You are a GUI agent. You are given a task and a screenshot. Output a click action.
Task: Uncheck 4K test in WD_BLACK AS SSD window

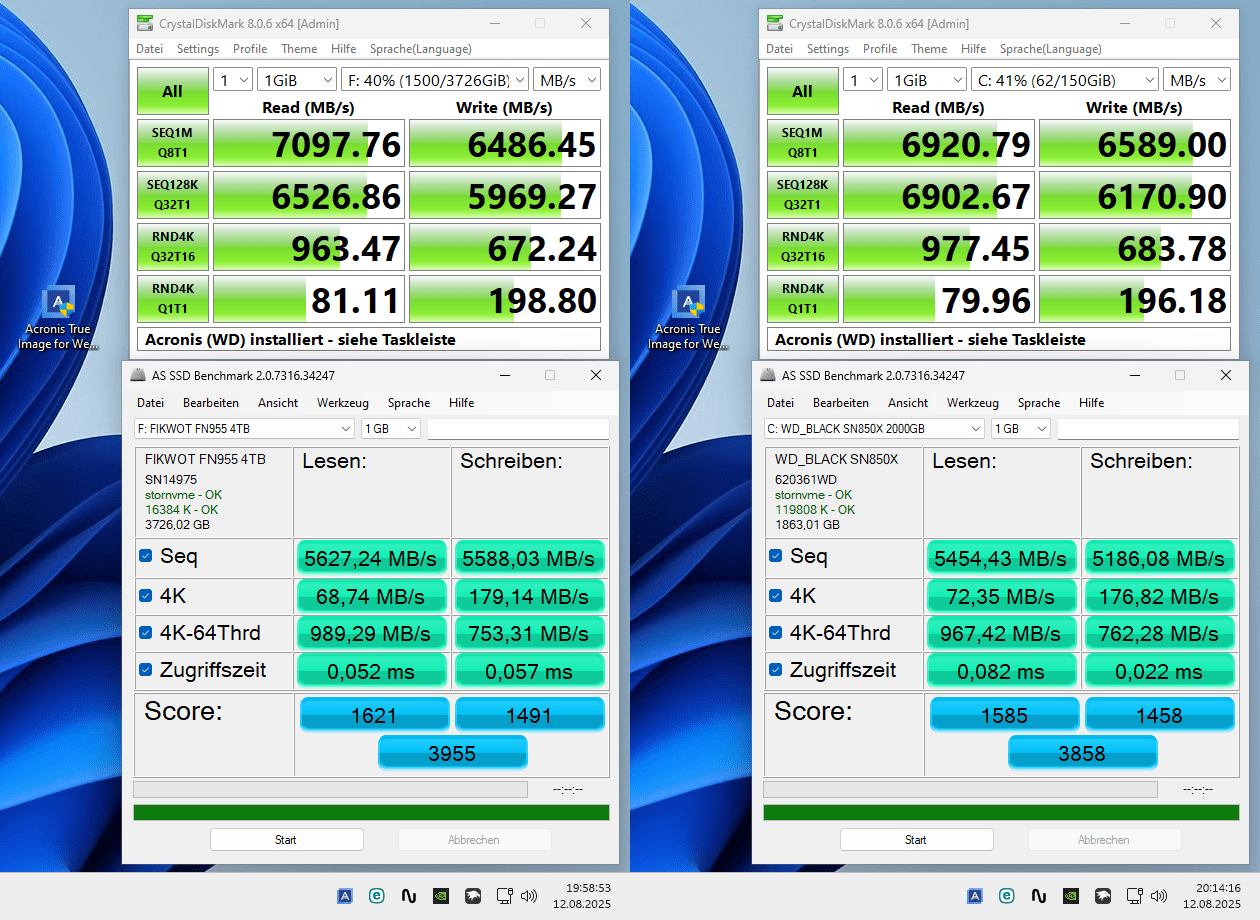[x=776, y=596]
